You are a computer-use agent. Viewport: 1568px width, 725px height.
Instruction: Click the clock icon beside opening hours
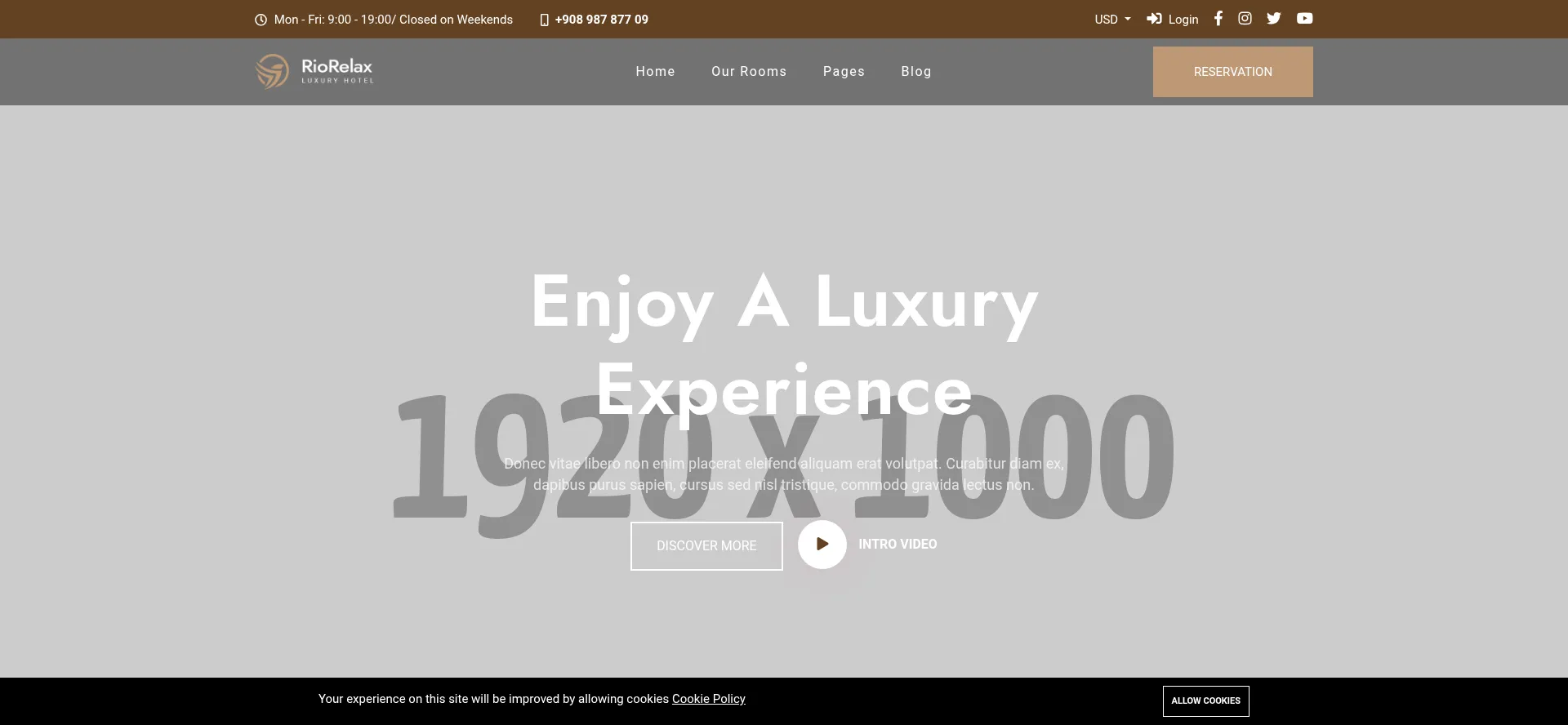click(261, 20)
